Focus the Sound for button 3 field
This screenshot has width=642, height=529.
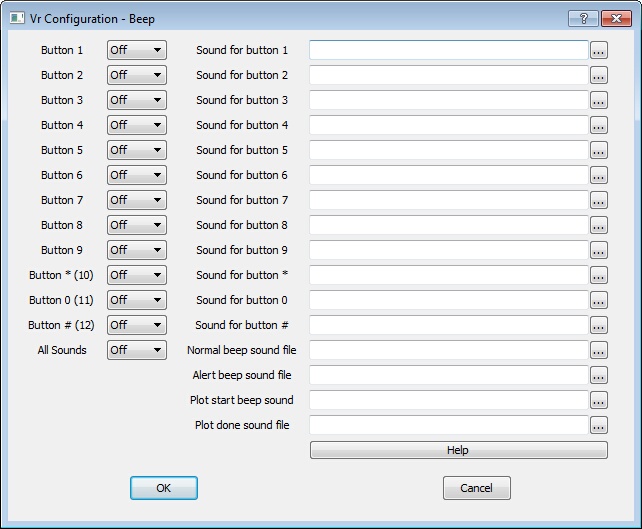click(x=449, y=100)
